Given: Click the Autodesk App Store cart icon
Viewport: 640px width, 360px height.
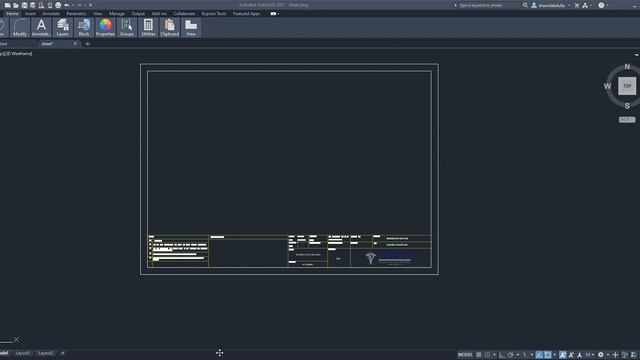Looking at the screenshot, I should pyautogui.click(x=577, y=5).
